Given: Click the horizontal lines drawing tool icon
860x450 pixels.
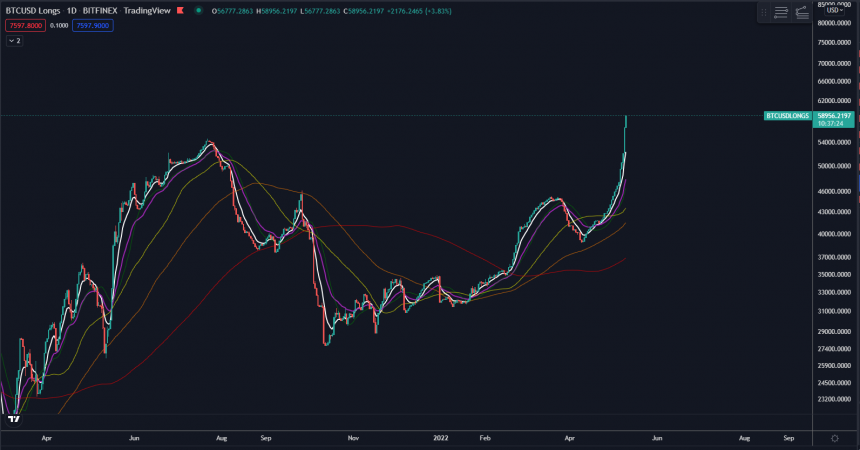Looking at the screenshot, I should click(x=781, y=12).
